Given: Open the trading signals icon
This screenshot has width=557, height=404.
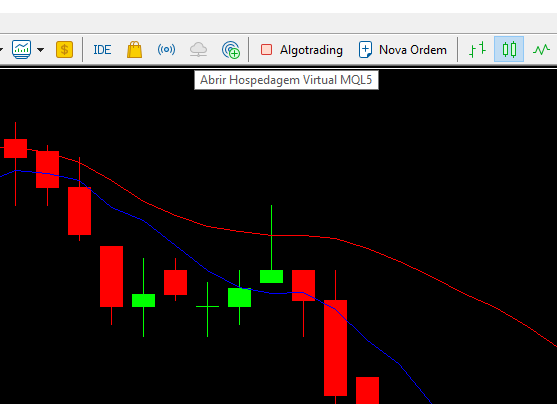Looking at the screenshot, I should tap(166, 49).
